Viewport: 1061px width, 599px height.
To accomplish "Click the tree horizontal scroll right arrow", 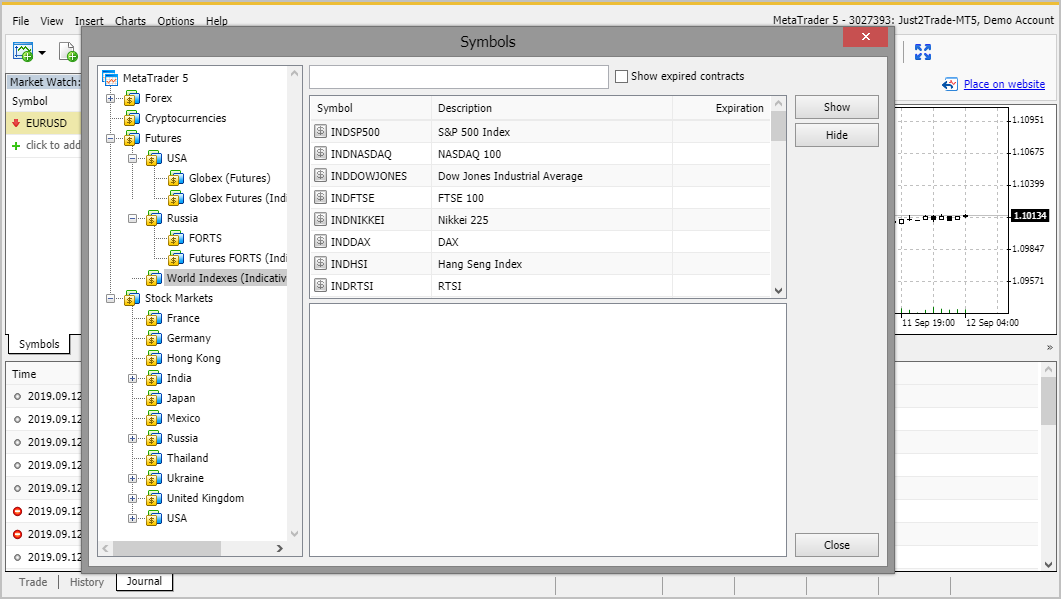I will [279, 548].
